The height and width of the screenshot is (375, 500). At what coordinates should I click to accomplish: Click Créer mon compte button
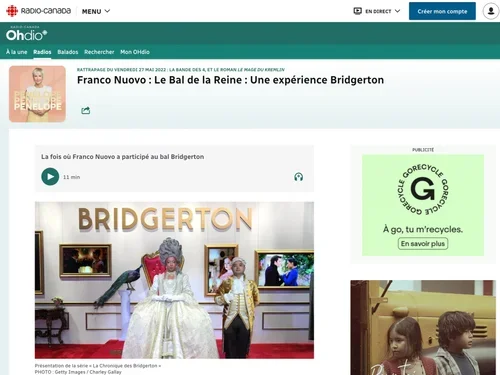(x=442, y=11)
